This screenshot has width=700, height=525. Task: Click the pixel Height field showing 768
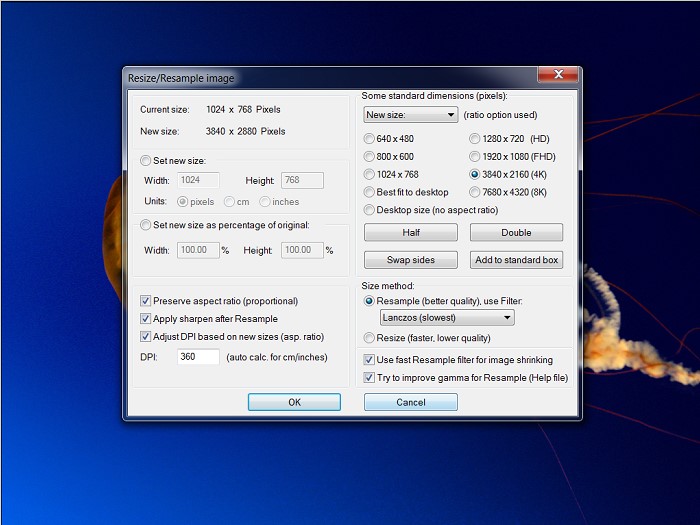[302, 180]
